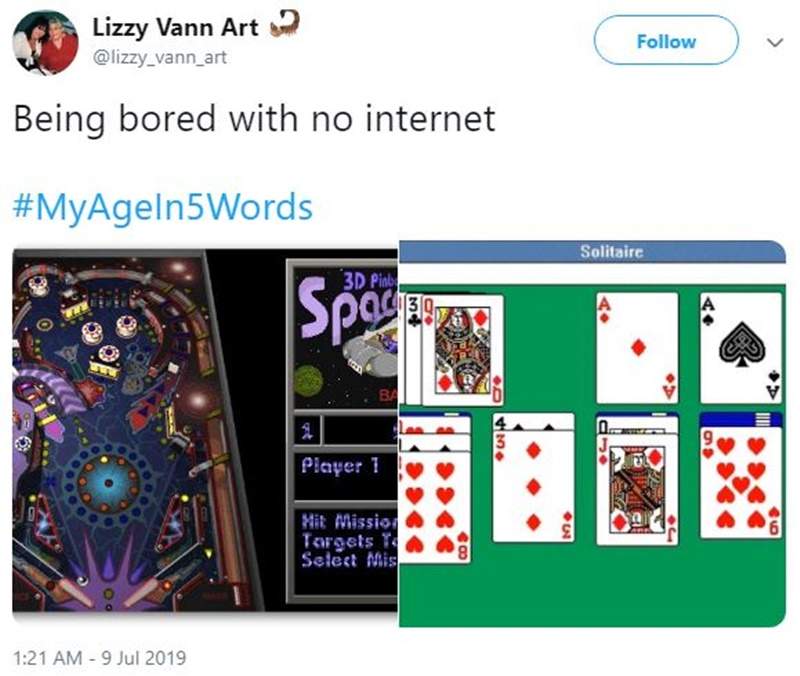This screenshot has width=800, height=676.
Task: Click the Three of Clubs card edge
Action: pyautogui.click(x=414, y=349)
